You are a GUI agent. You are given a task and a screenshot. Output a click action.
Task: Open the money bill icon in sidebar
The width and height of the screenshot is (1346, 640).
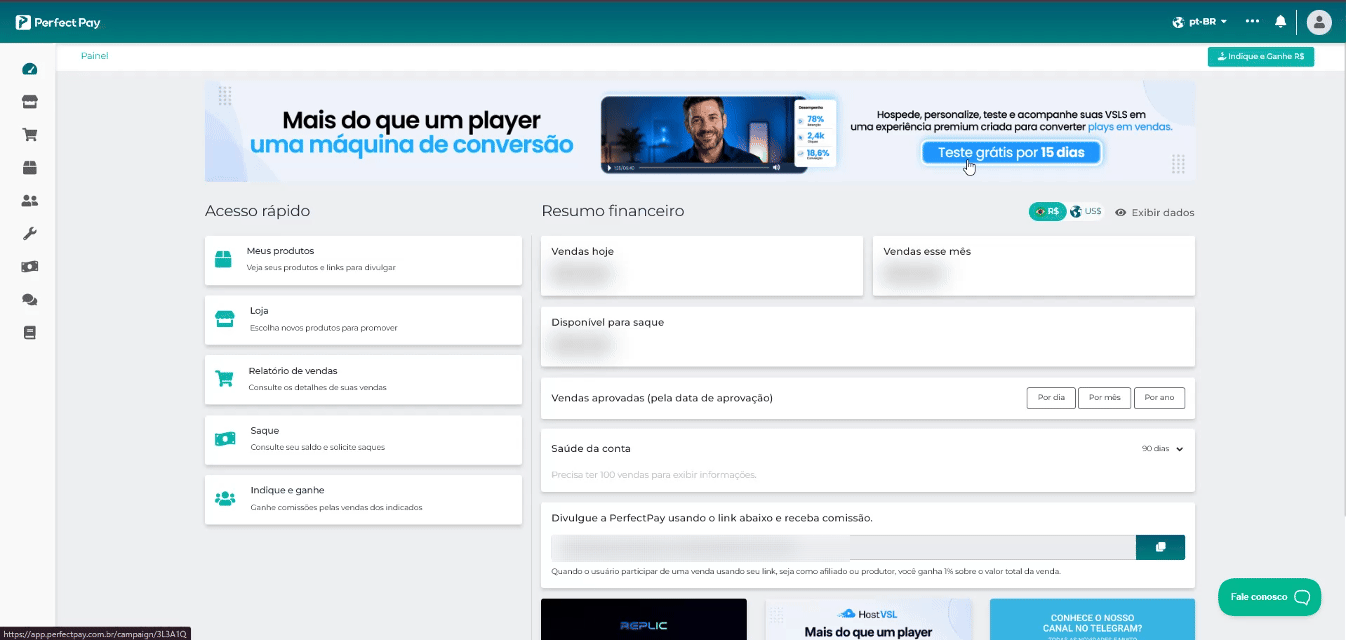(x=29, y=267)
